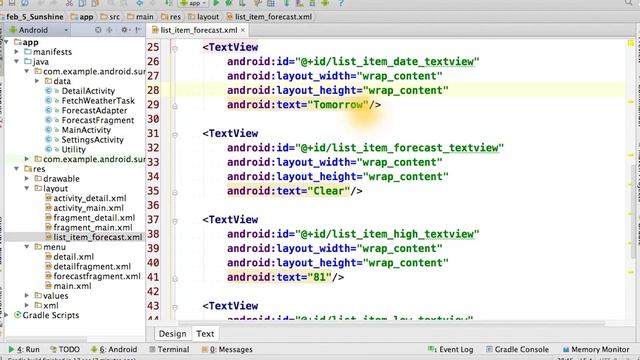Open detailfragment.xml menu file

[92, 267]
